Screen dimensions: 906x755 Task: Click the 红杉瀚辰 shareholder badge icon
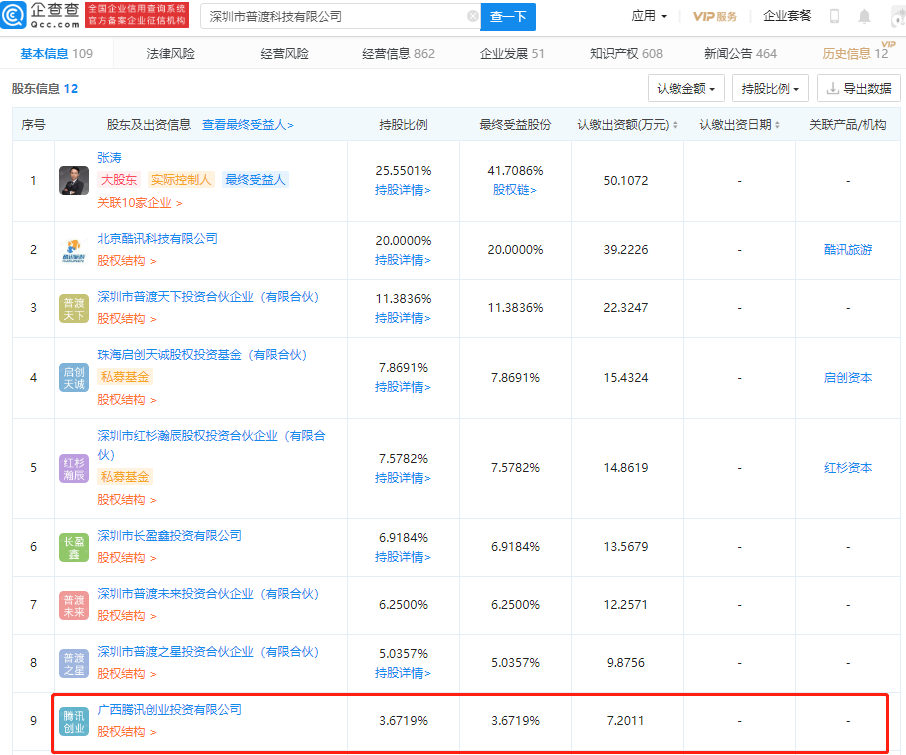pyautogui.click(x=74, y=468)
